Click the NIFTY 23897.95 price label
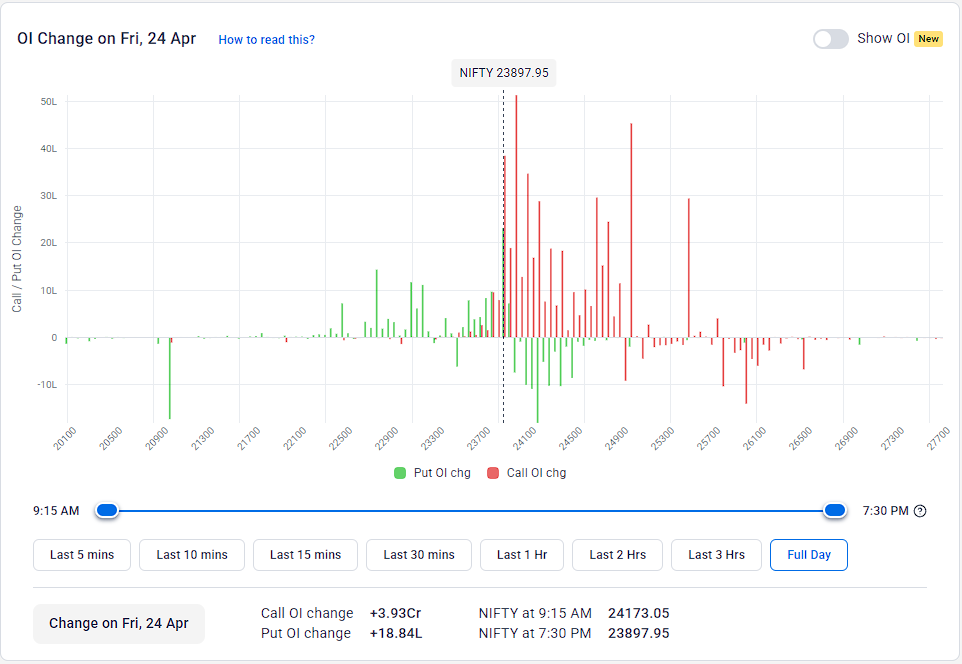This screenshot has height=664, width=962. 503,72
